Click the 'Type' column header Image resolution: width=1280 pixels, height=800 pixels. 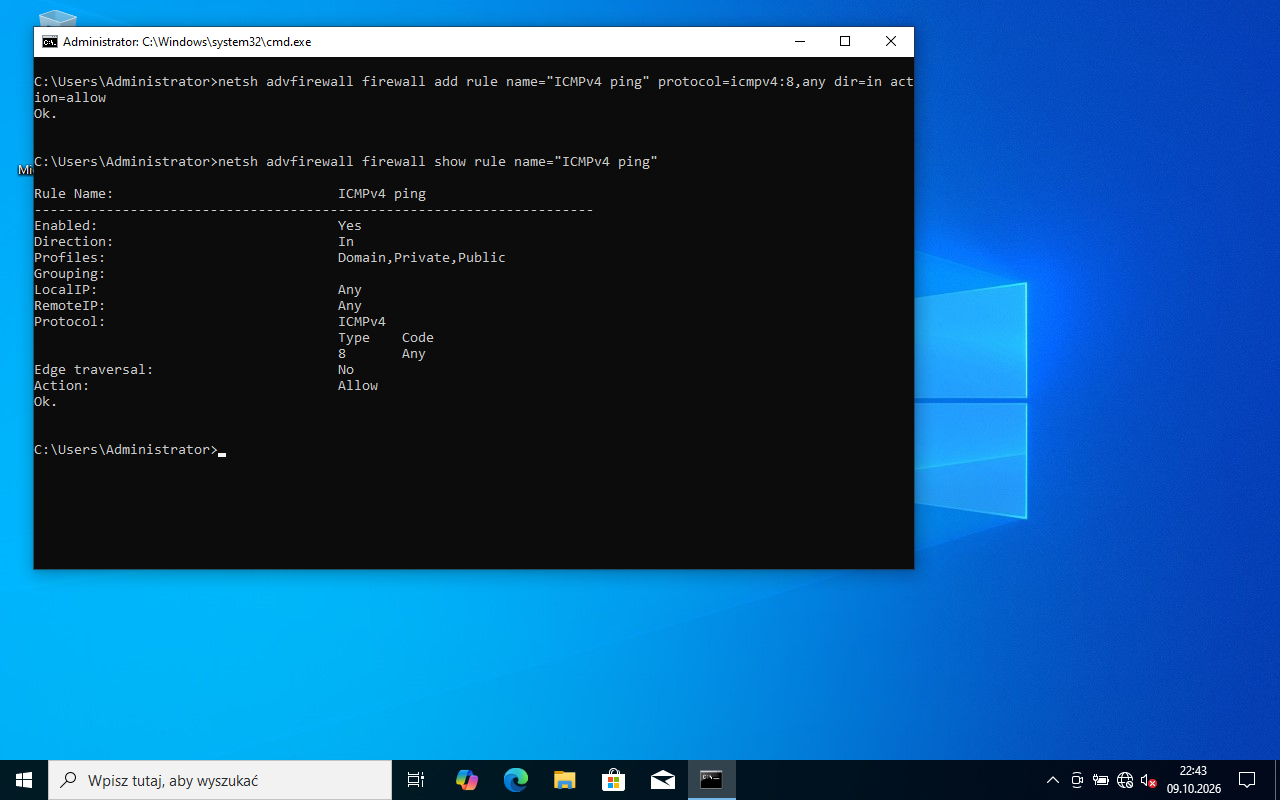[354, 338]
